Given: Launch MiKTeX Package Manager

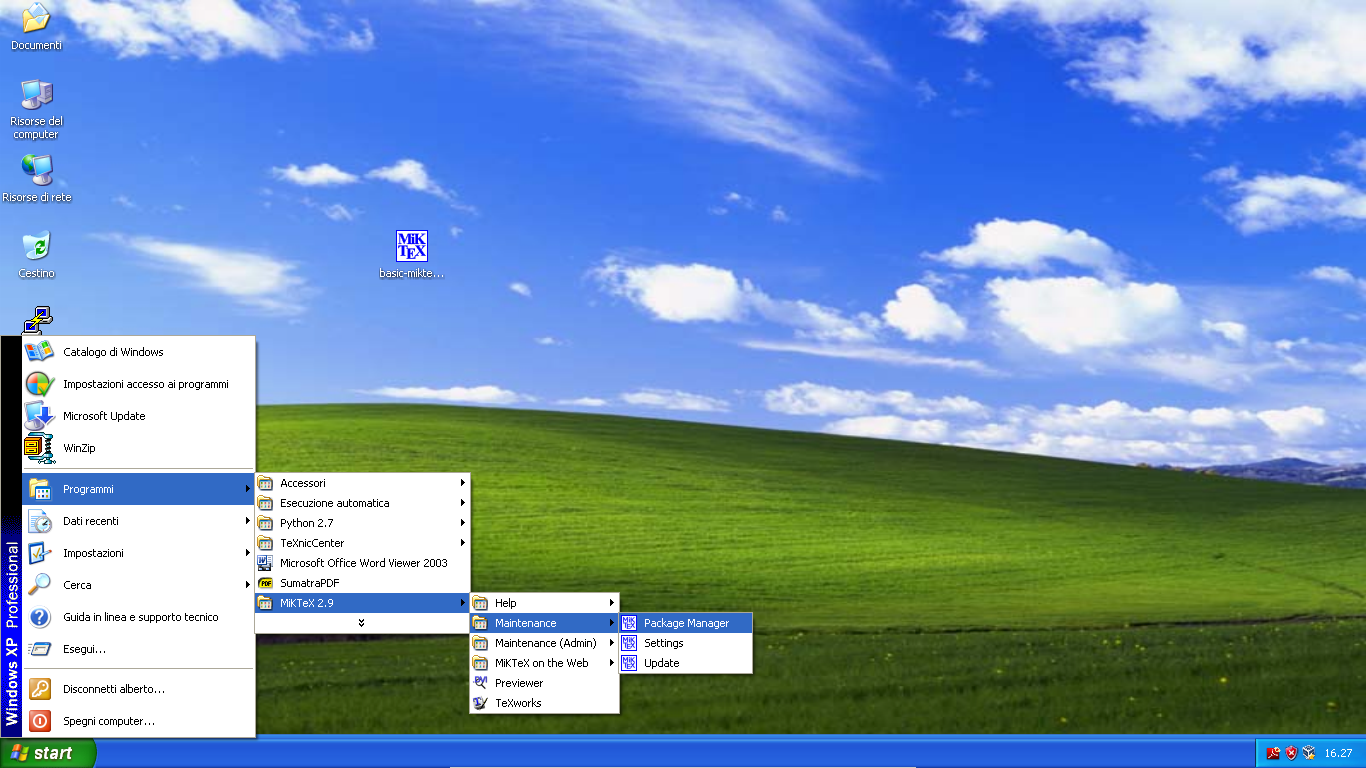Looking at the screenshot, I should coord(686,623).
